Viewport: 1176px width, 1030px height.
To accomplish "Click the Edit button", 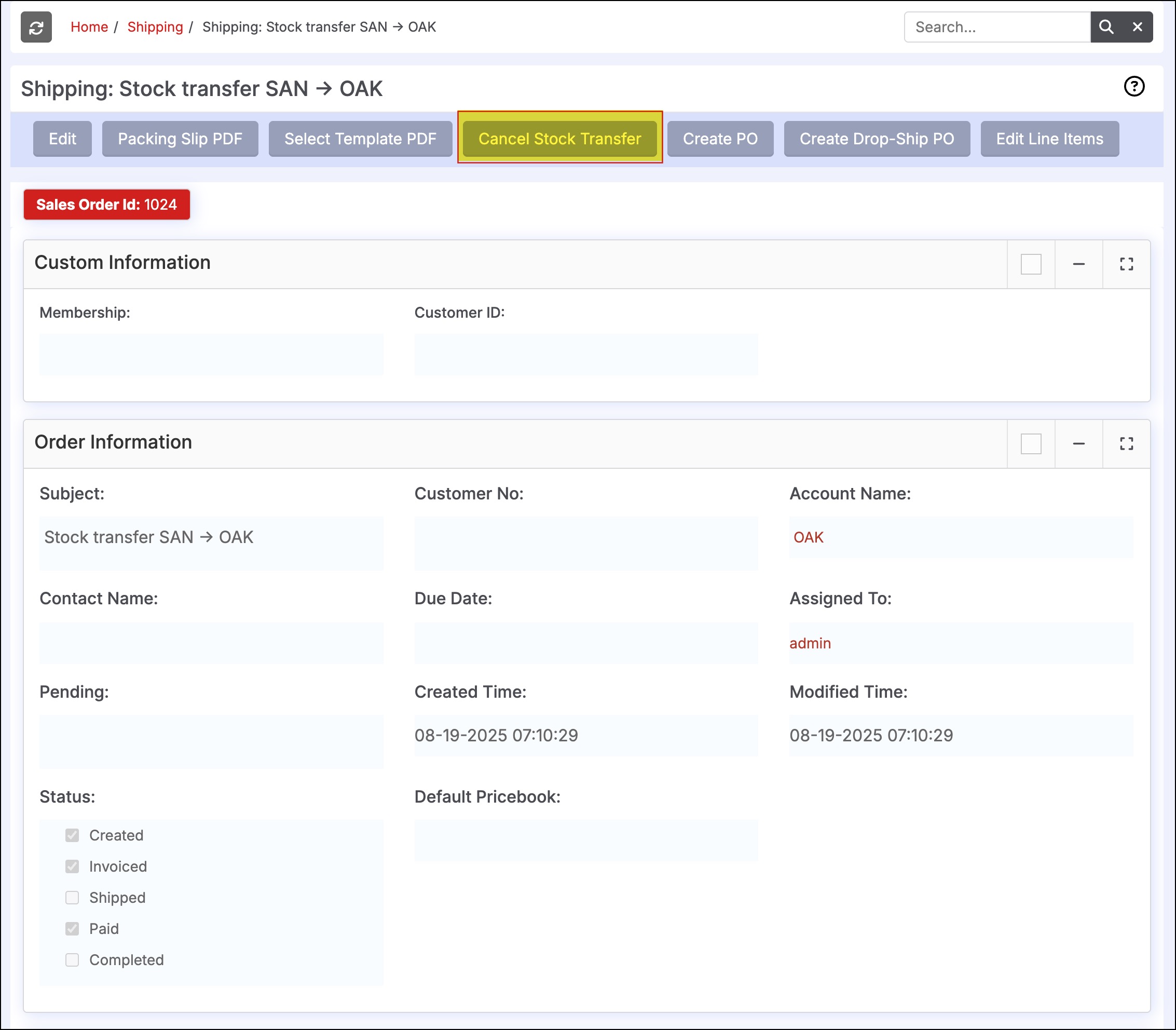I will click(62, 139).
